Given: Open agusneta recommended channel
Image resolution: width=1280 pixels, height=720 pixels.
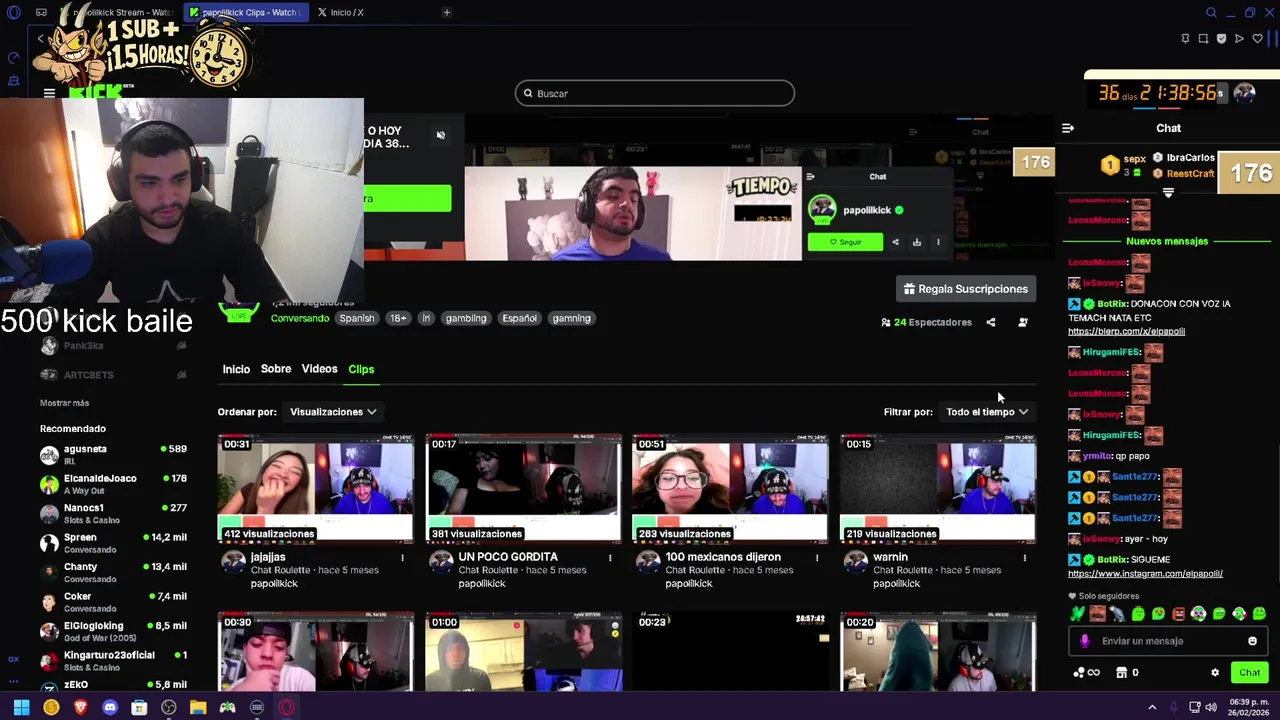Looking at the screenshot, I should (x=113, y=455).
